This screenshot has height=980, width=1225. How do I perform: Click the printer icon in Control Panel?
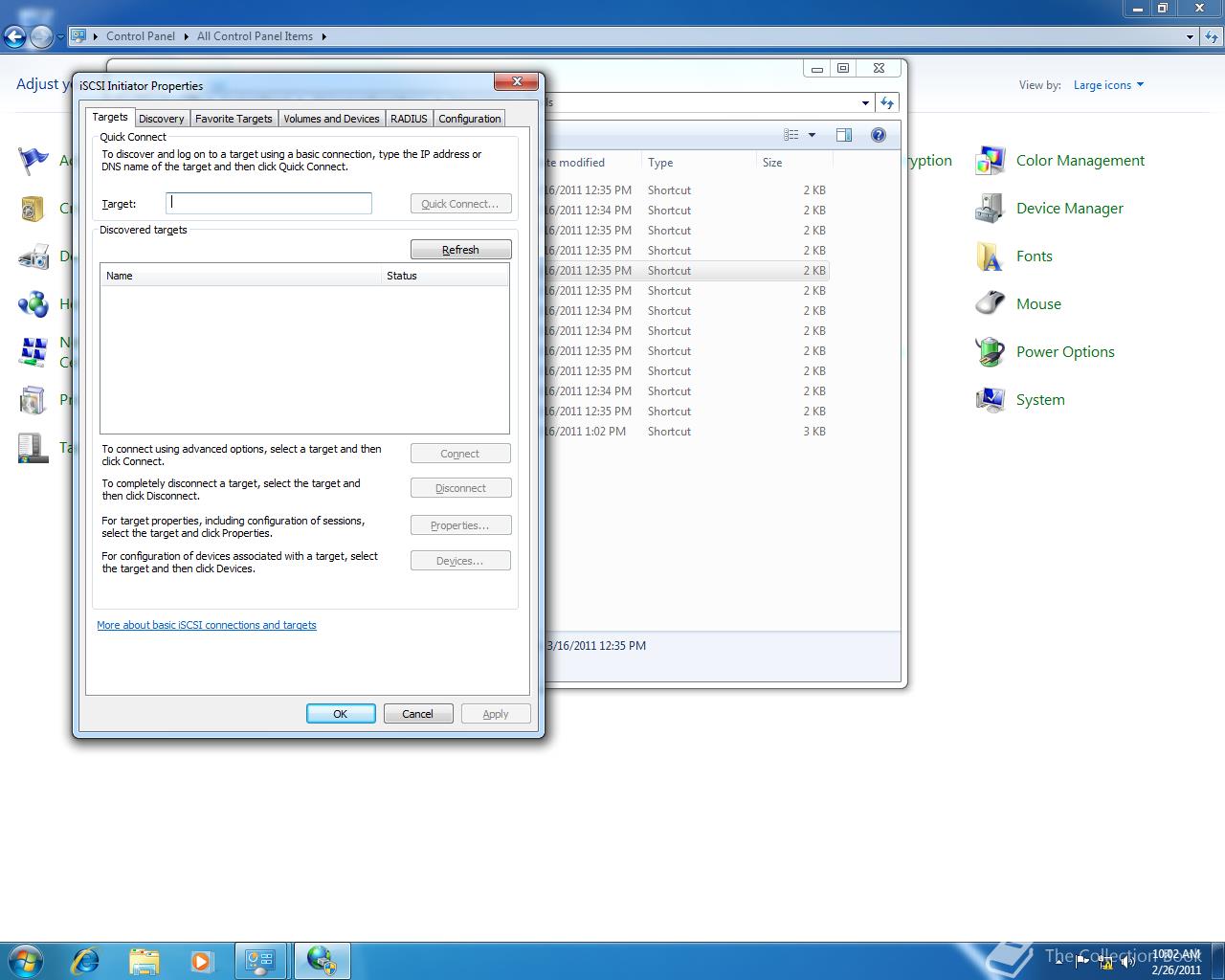(x=33, y=256)
